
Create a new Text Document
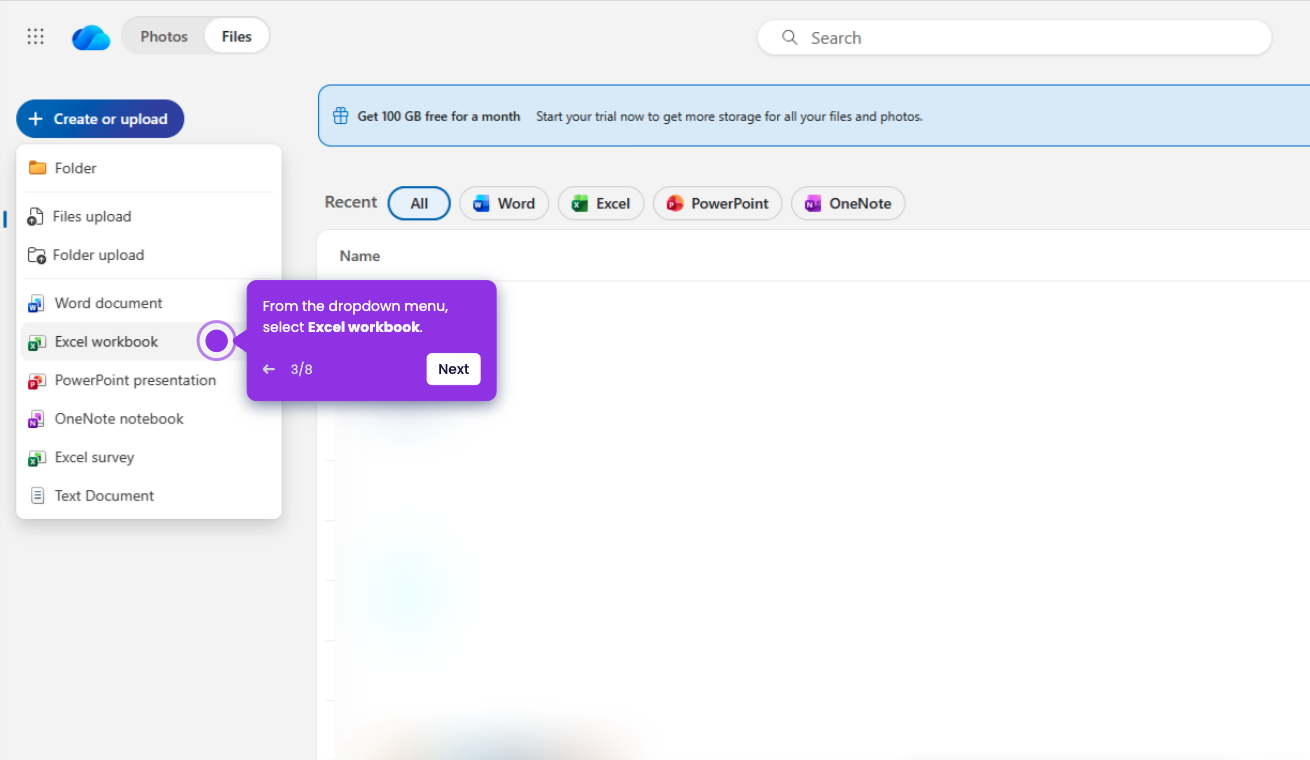coord(149,496)
